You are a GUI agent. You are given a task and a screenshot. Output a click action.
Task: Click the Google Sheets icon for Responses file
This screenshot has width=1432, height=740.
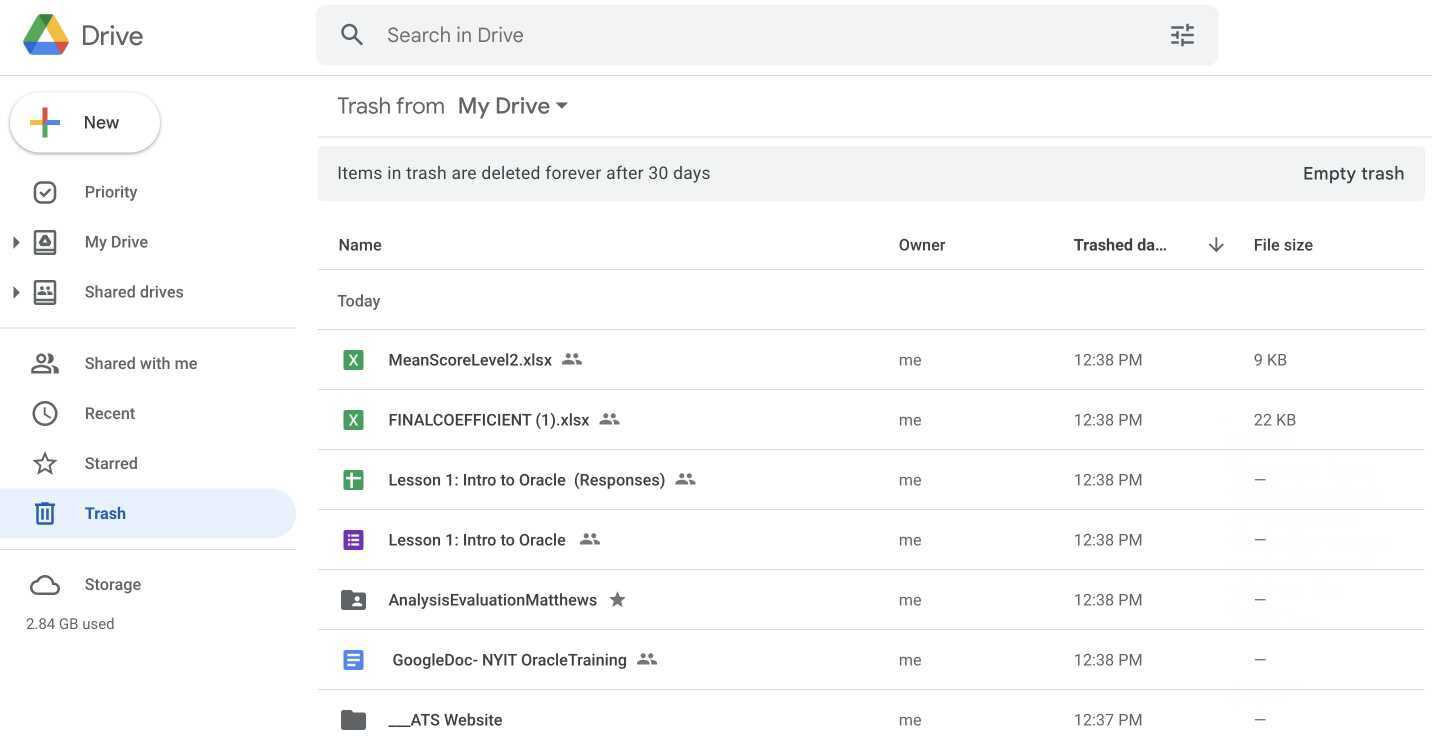point(353,480)
